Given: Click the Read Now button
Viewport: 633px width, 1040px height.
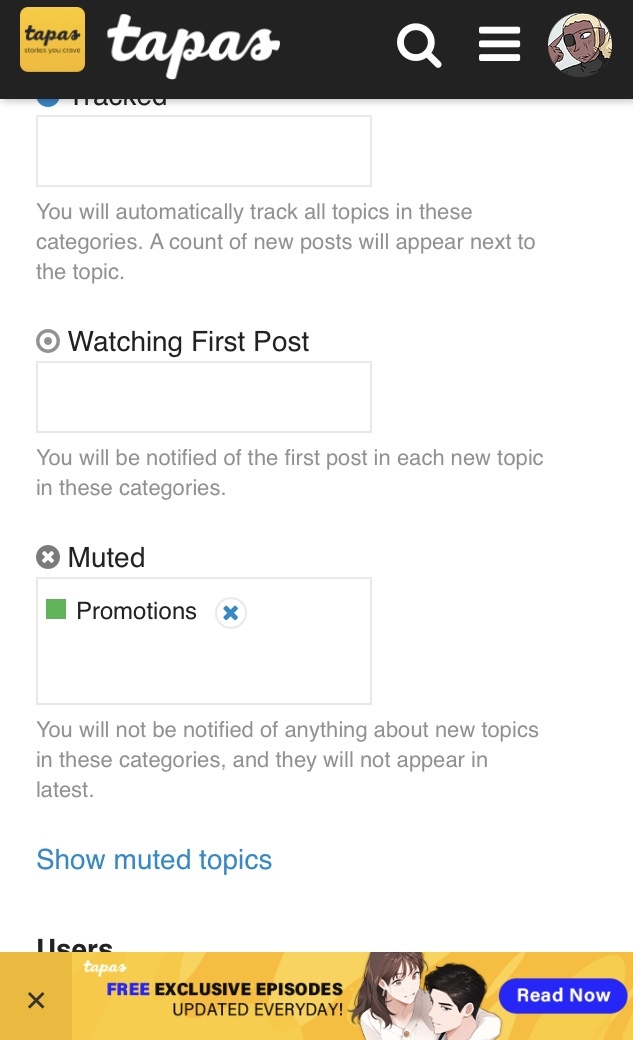Looking at the screenshot, I should click(563, 995).
